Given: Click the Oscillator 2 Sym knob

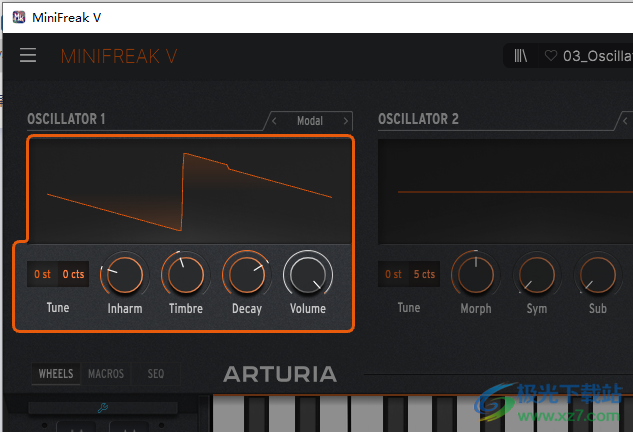Looking at the screenshot, I should (x=537, y=275).
